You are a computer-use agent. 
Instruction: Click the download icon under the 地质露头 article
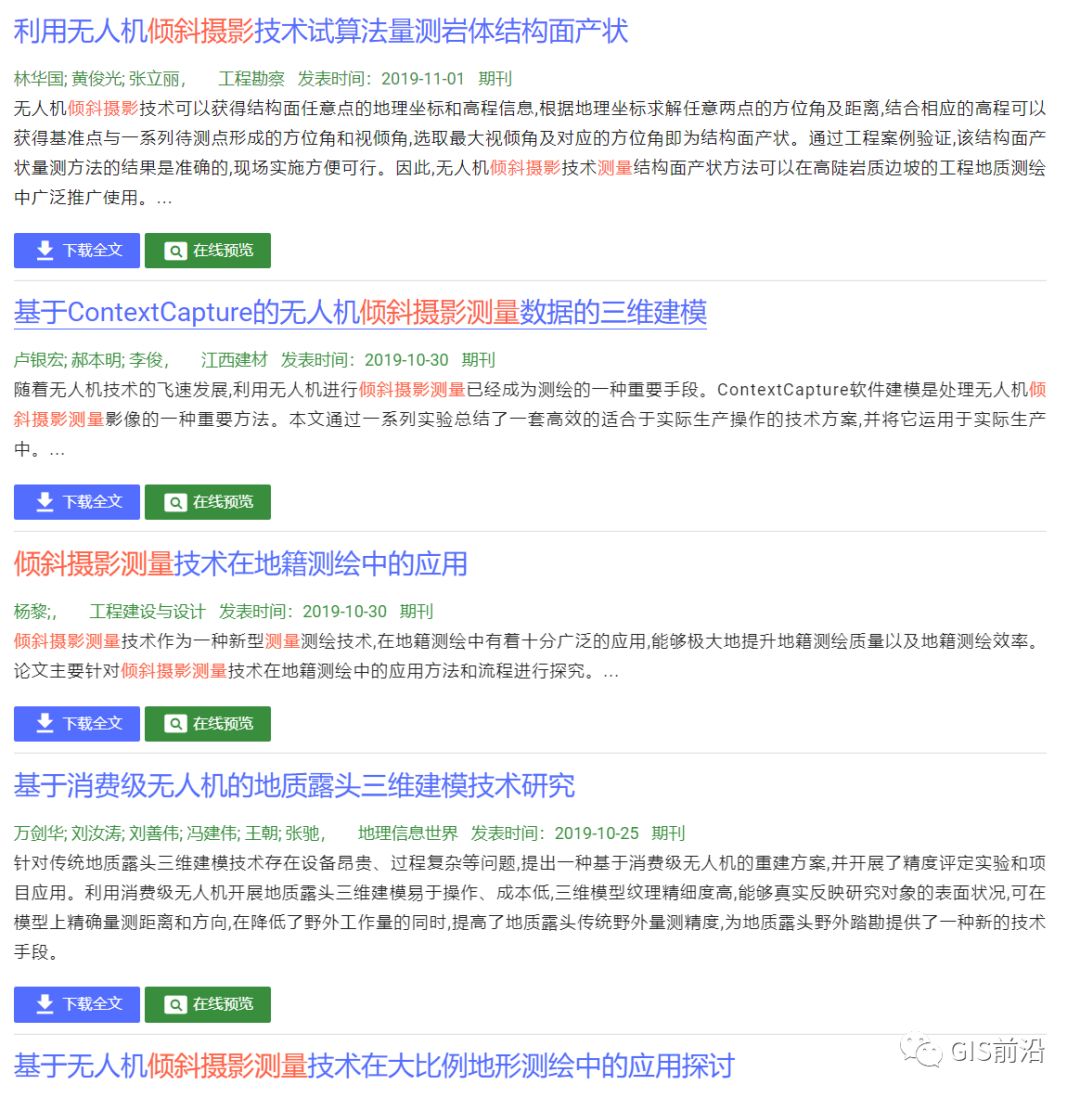point(44,1004)
